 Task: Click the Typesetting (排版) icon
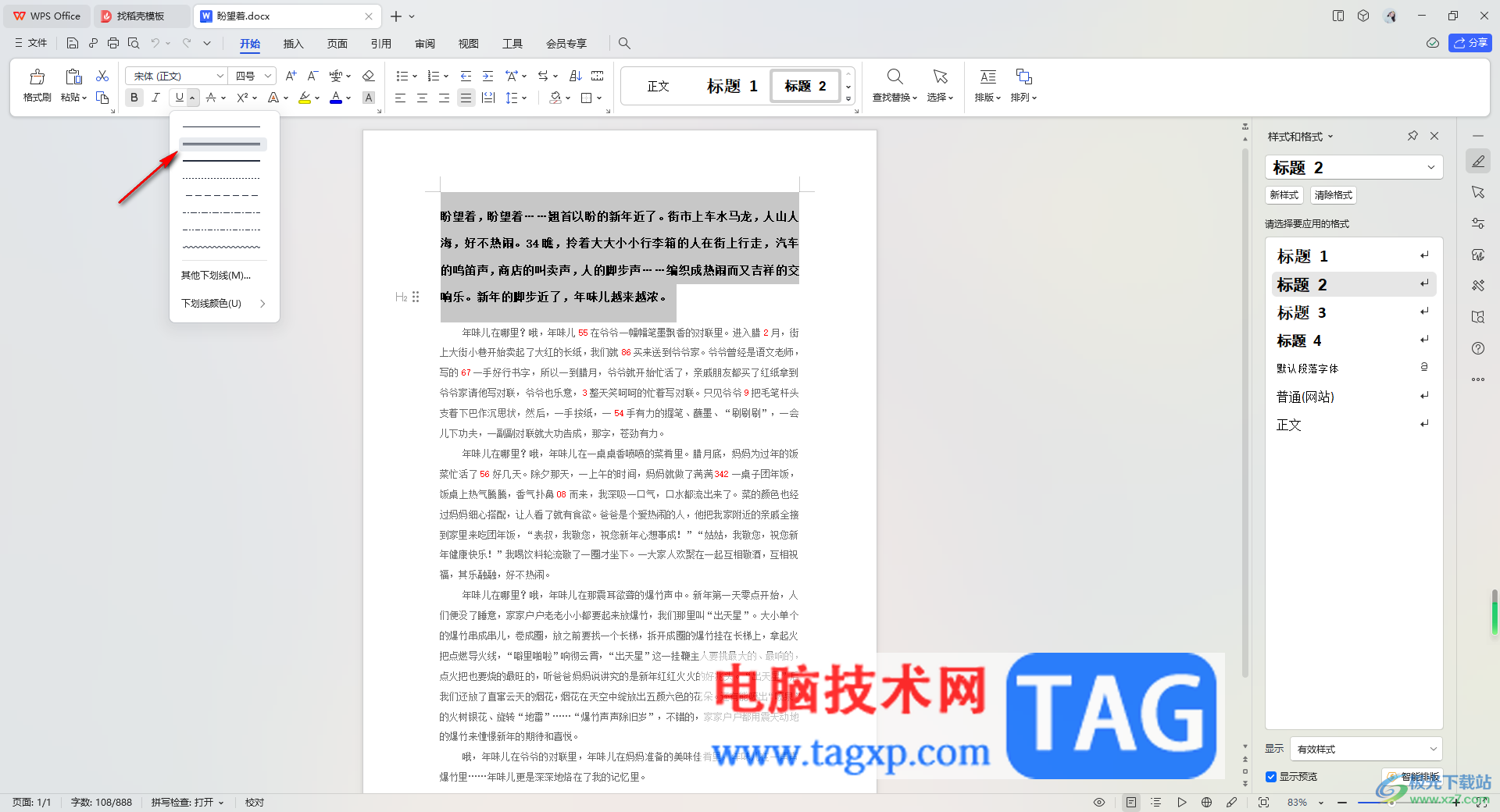988,77
